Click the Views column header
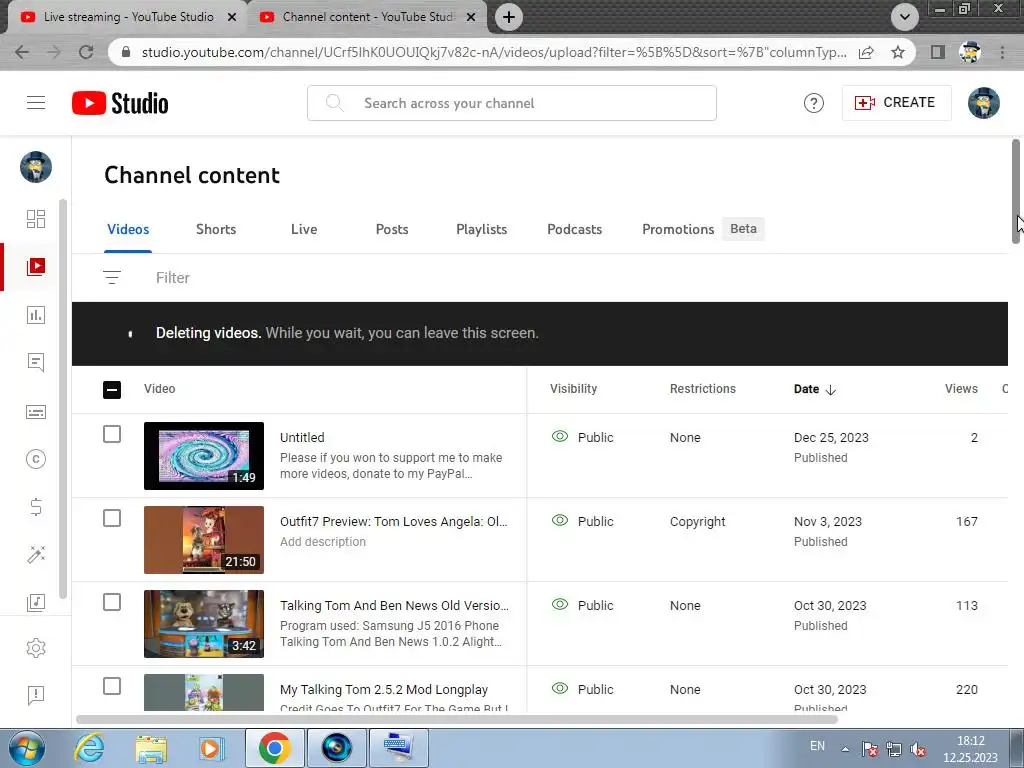Image resolution: width=1024 pixels, height=768 pixels. point(961,389)
